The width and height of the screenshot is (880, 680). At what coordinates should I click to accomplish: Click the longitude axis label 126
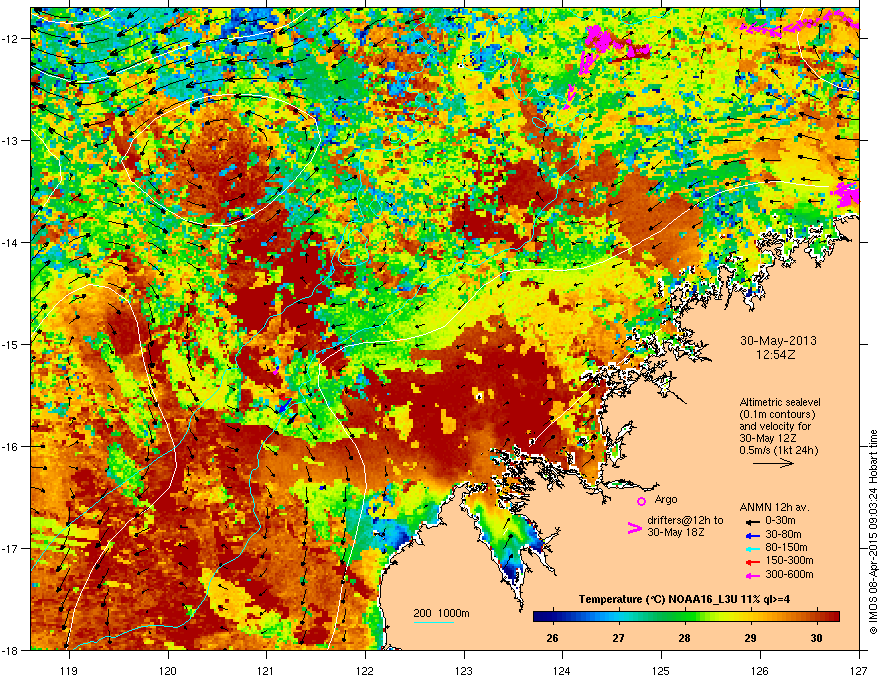click(x=760, y=670)
